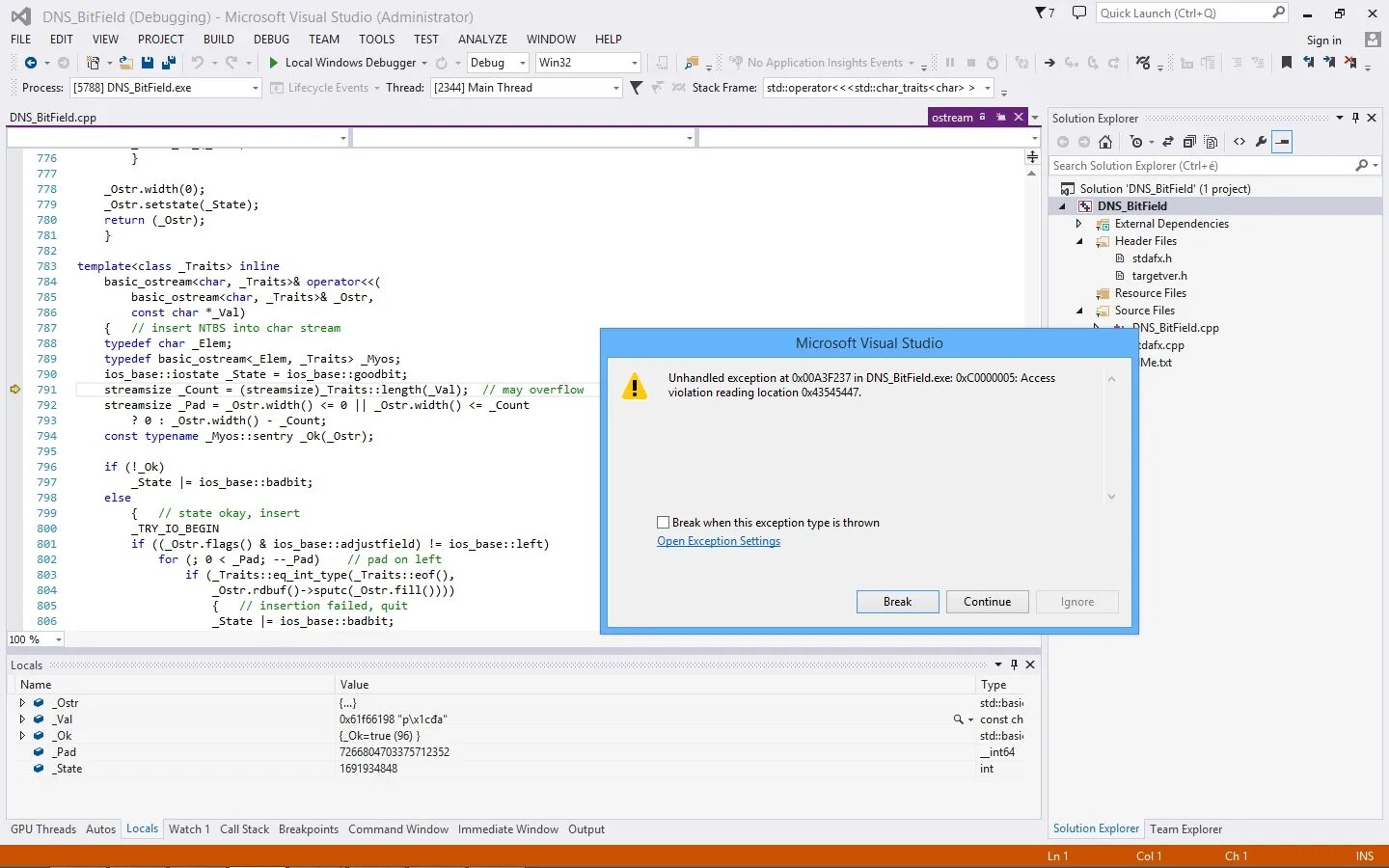Open the BUILD menu

point(219,40)
